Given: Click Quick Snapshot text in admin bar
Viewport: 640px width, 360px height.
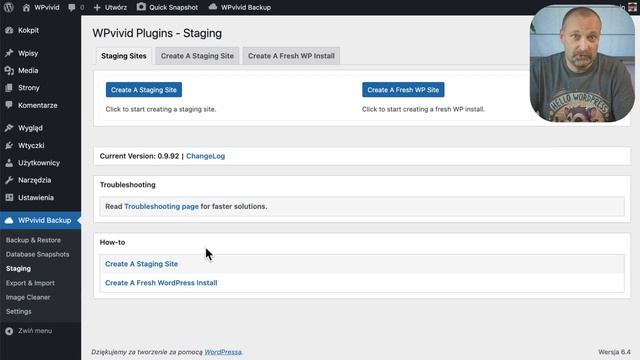Looking at the screenshot, I should [x=173, y=7].
